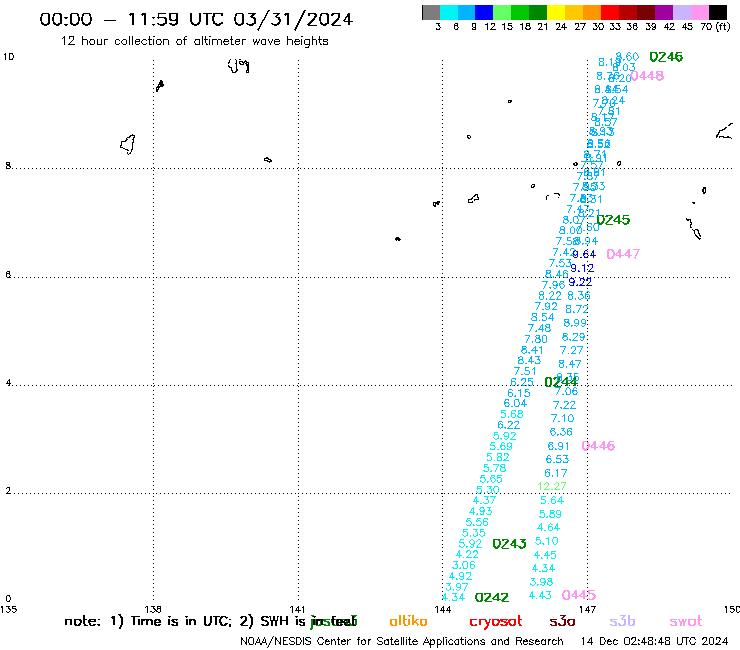740x650 pixels.
Task: Select the dark blue wave height 9.12
Action: point(582,268)
